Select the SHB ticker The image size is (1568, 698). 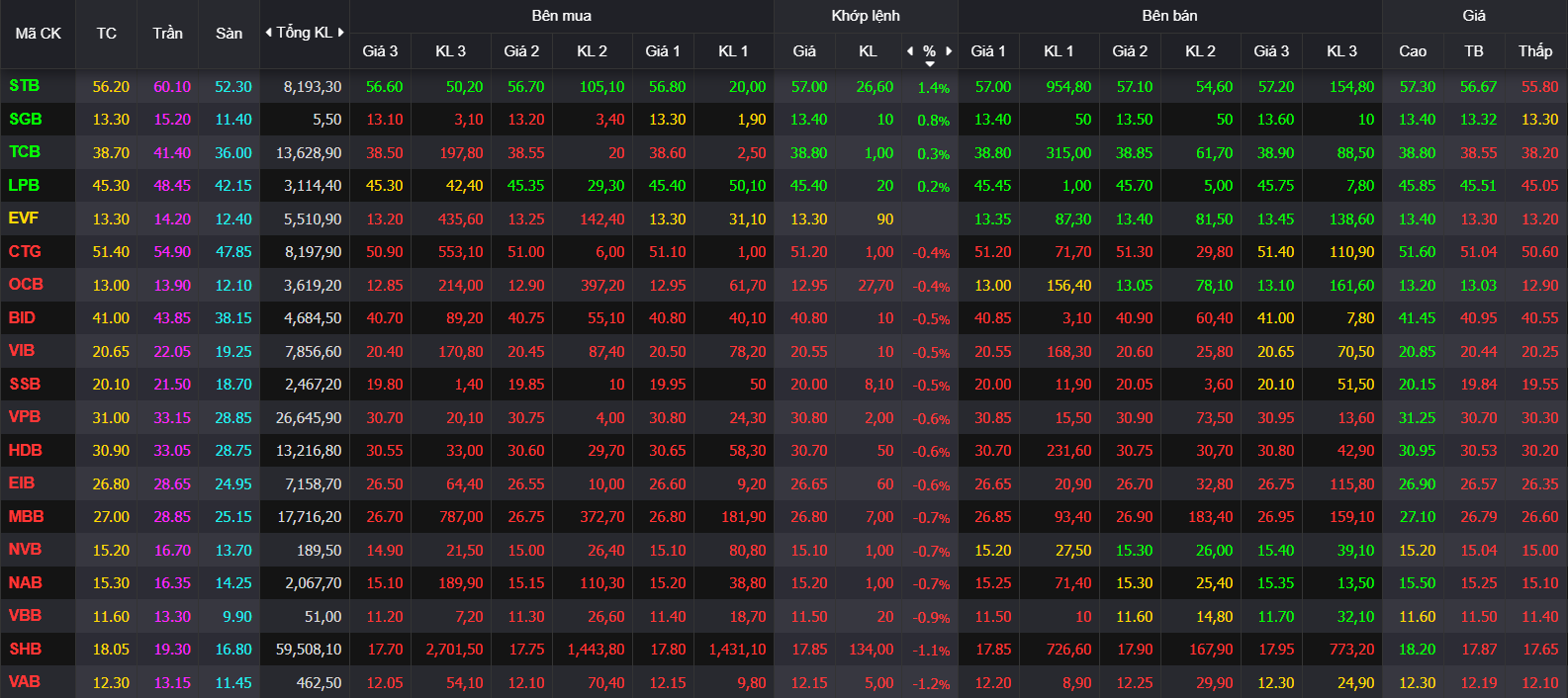(x=26, y=649)
